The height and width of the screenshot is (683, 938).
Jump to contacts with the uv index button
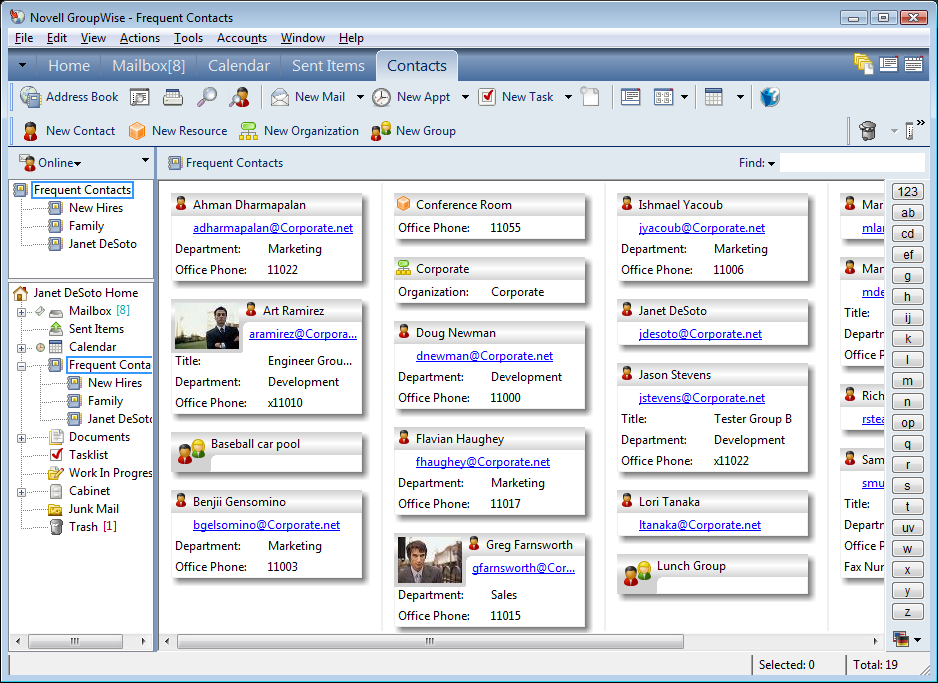point(907,528)
